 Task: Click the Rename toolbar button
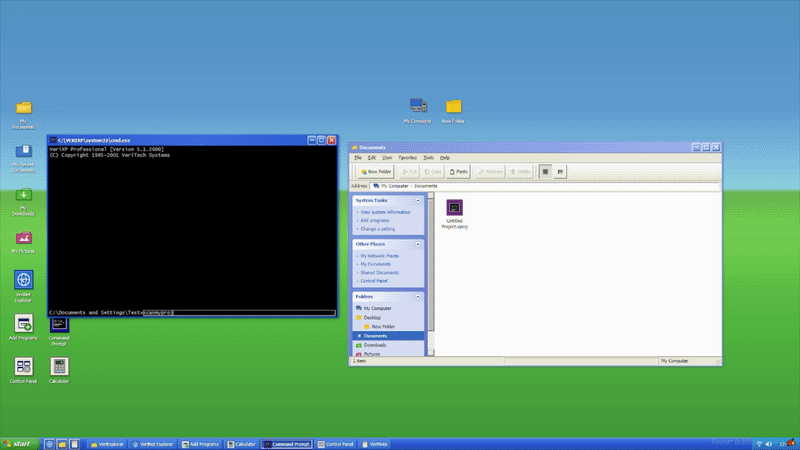[x=490, y=172]
